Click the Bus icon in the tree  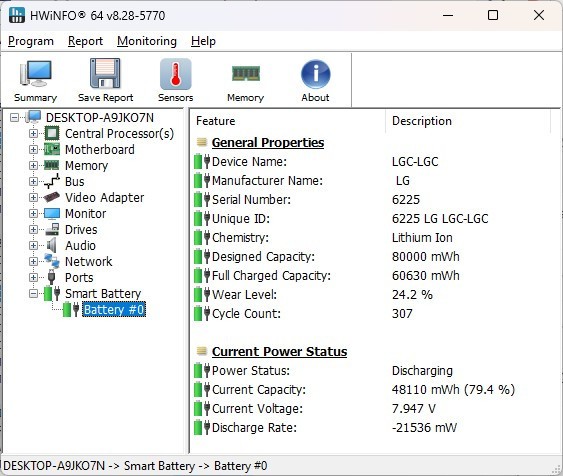pyautogui.click(x=52, y=181)
